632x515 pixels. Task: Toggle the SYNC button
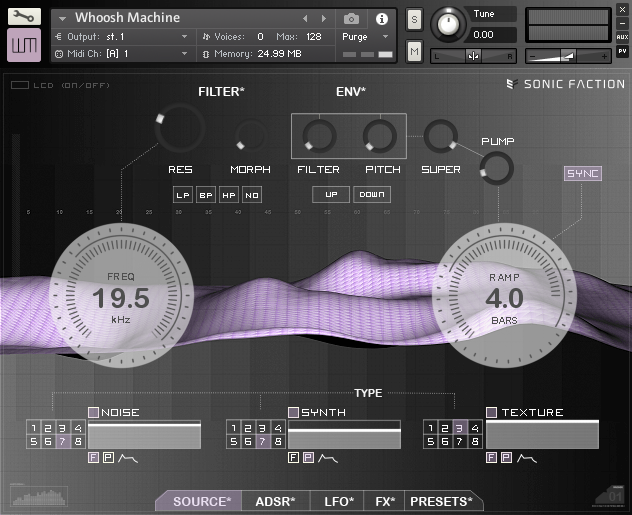[582, 174]
